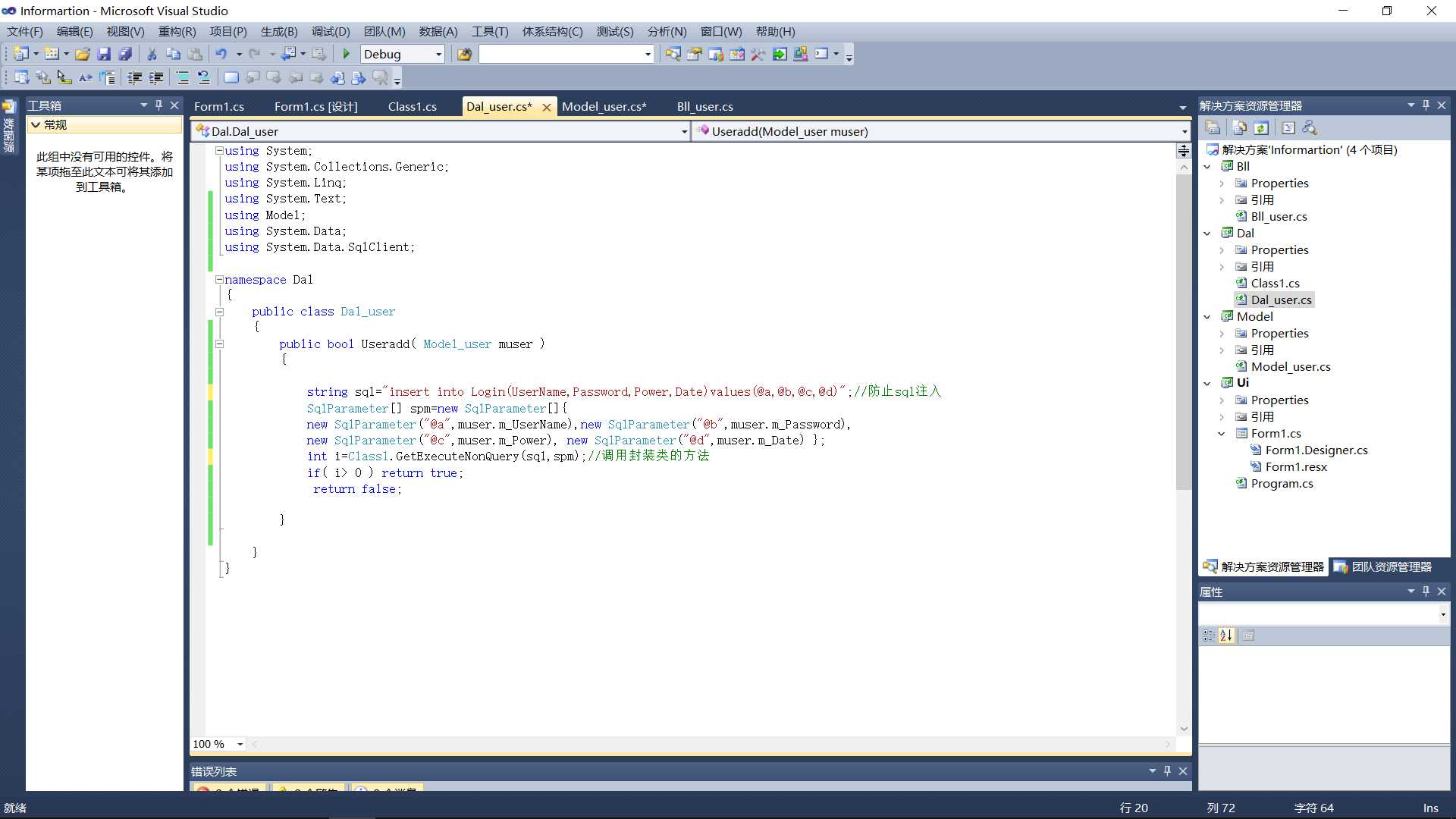Collapse the namespace Dal code region
Viewport: 1456px width, 819px height.
click(x=219, y=280)
